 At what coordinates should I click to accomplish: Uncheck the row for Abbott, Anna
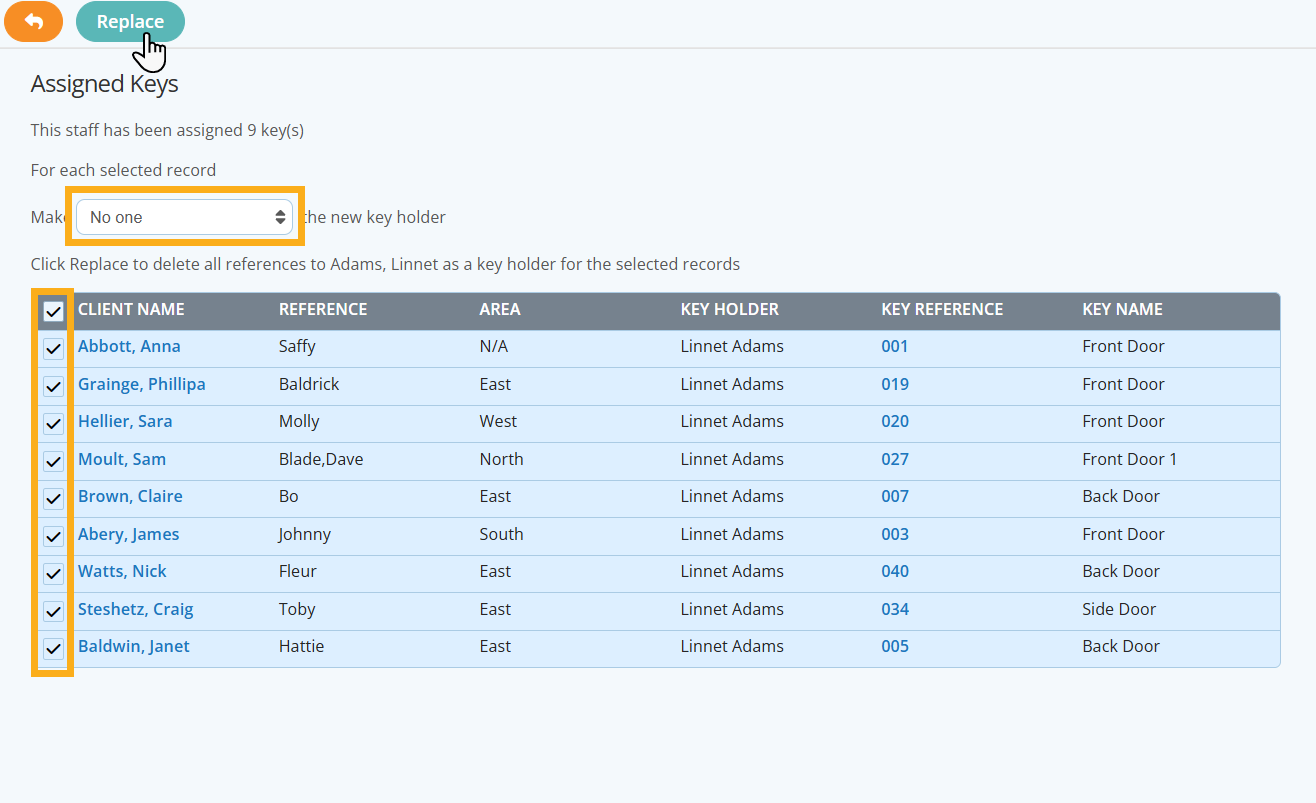[52, 348]
